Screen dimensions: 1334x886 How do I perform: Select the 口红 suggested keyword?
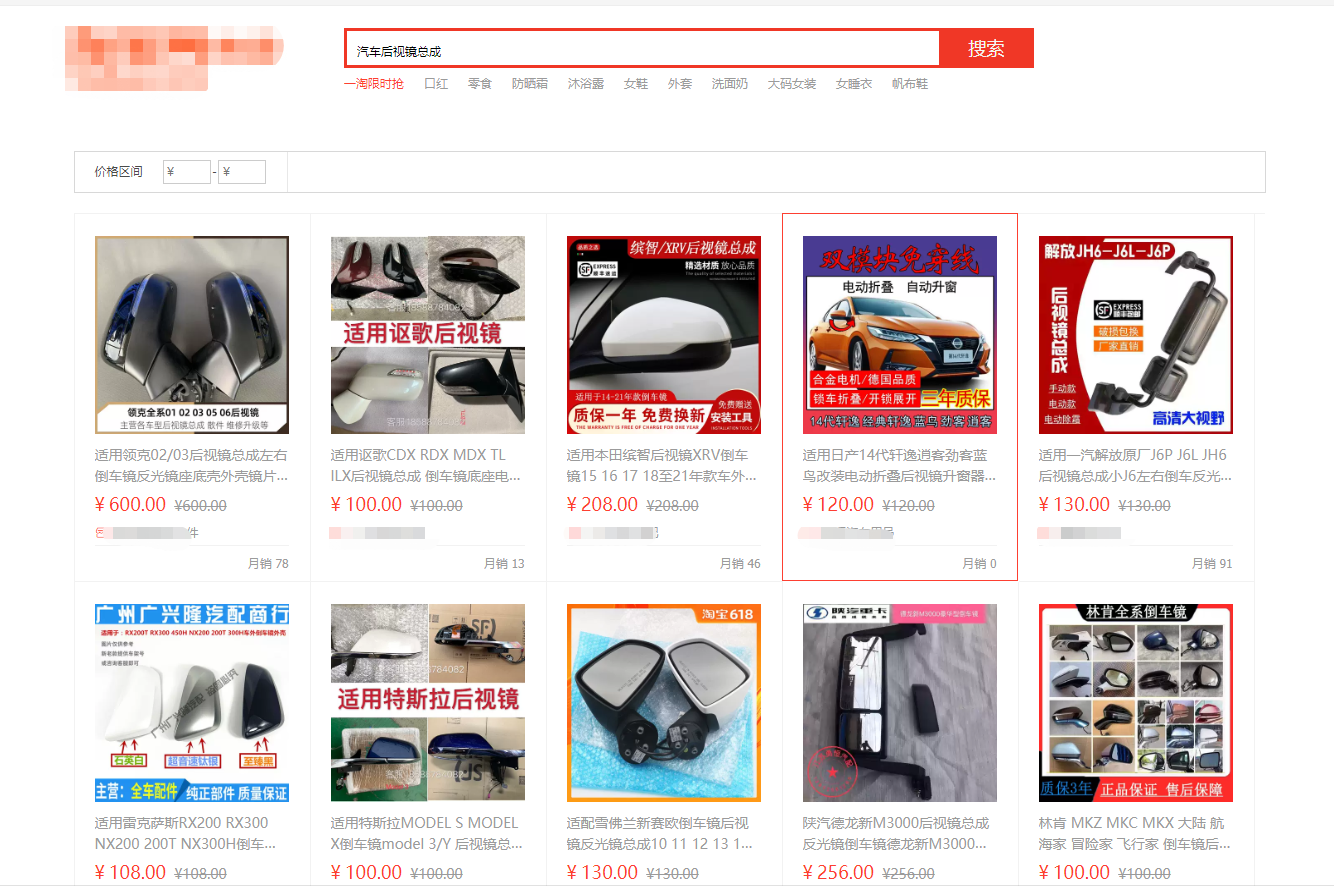tap(436, 84)
